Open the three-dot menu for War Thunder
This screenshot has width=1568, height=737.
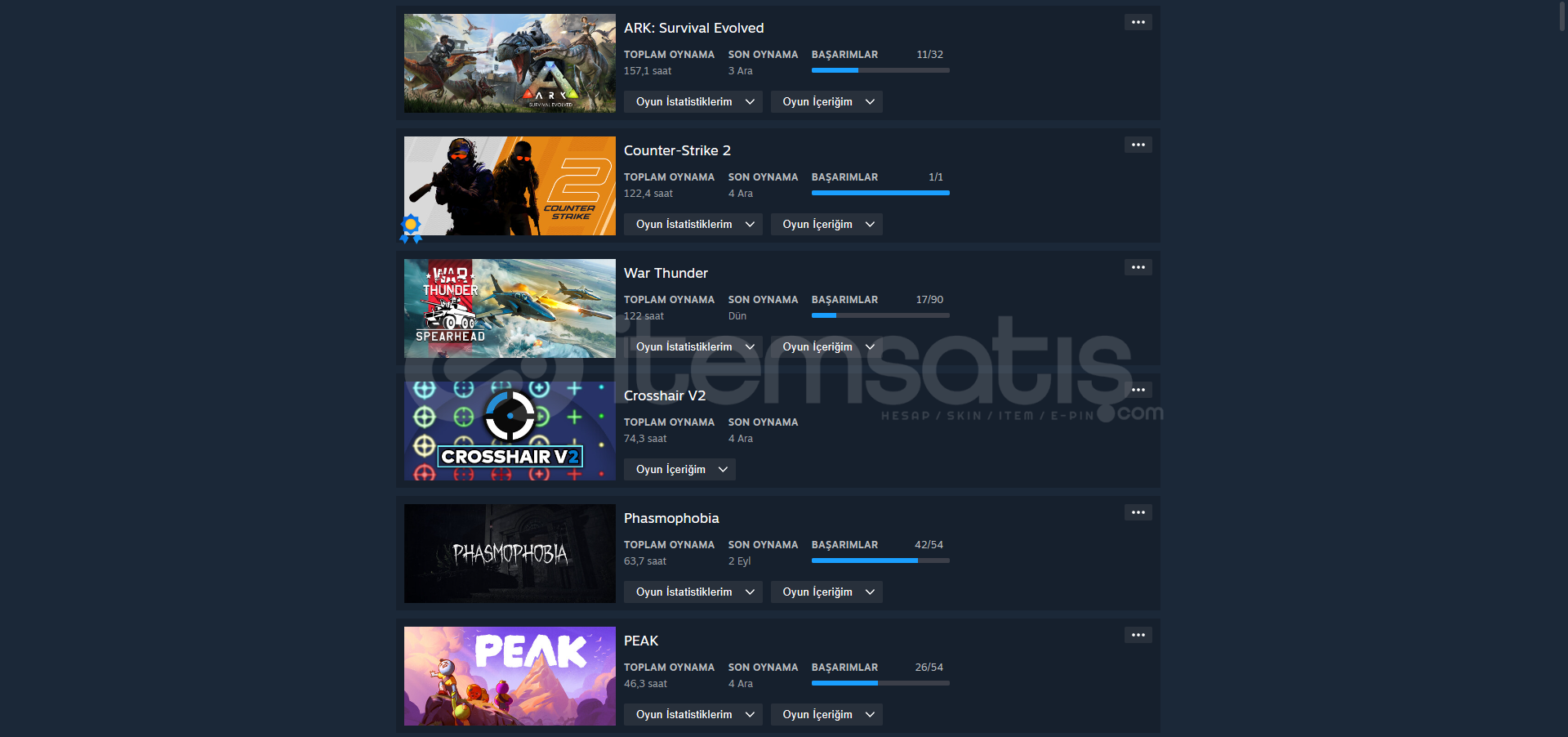[1138, 267]
